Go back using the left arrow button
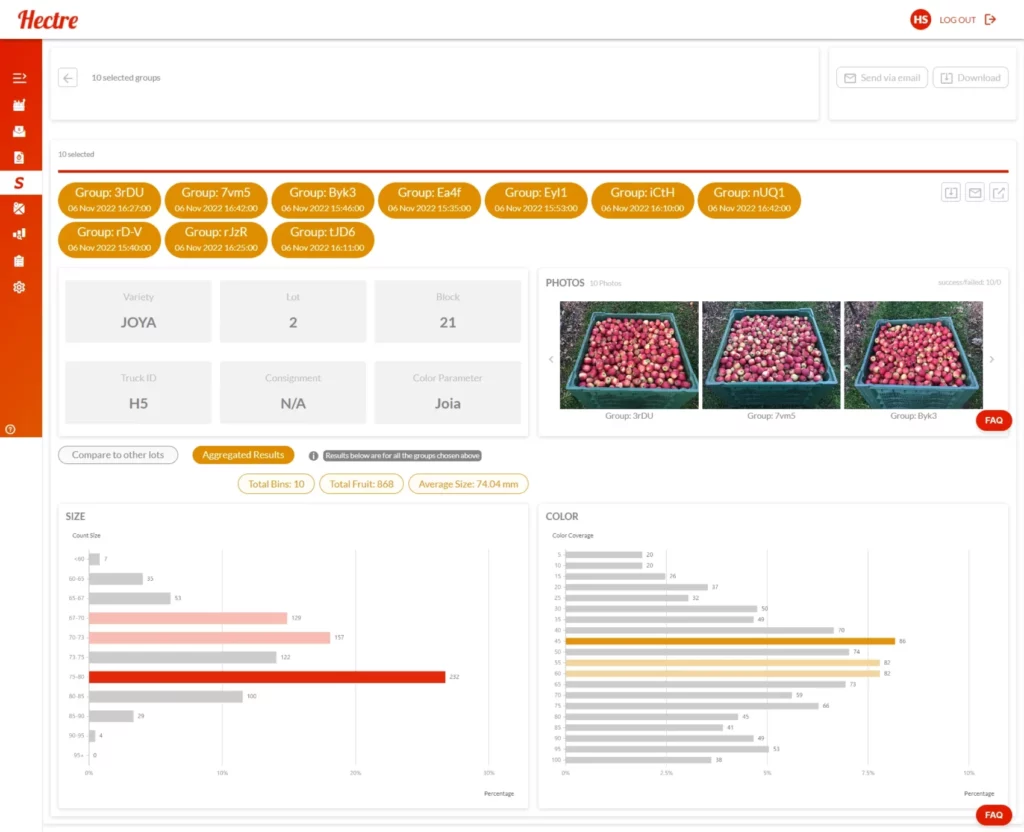The width and height of the screenshot is (1024, 832). [68, 78]
